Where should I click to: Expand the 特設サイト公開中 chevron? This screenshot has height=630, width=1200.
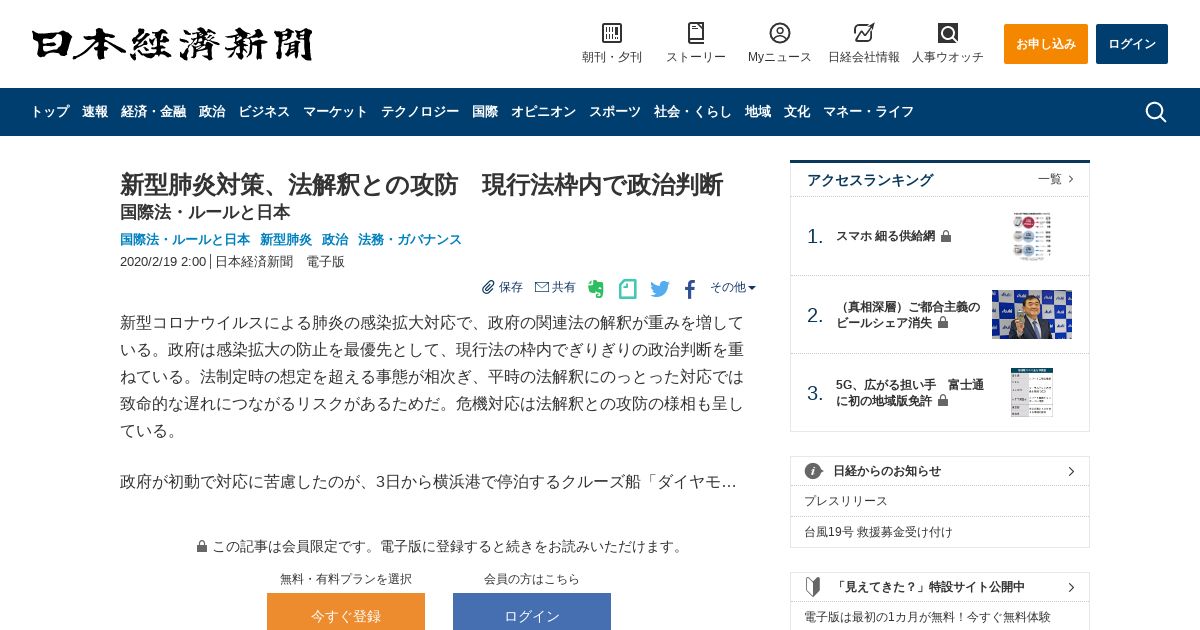click(x=1071, y=587)
